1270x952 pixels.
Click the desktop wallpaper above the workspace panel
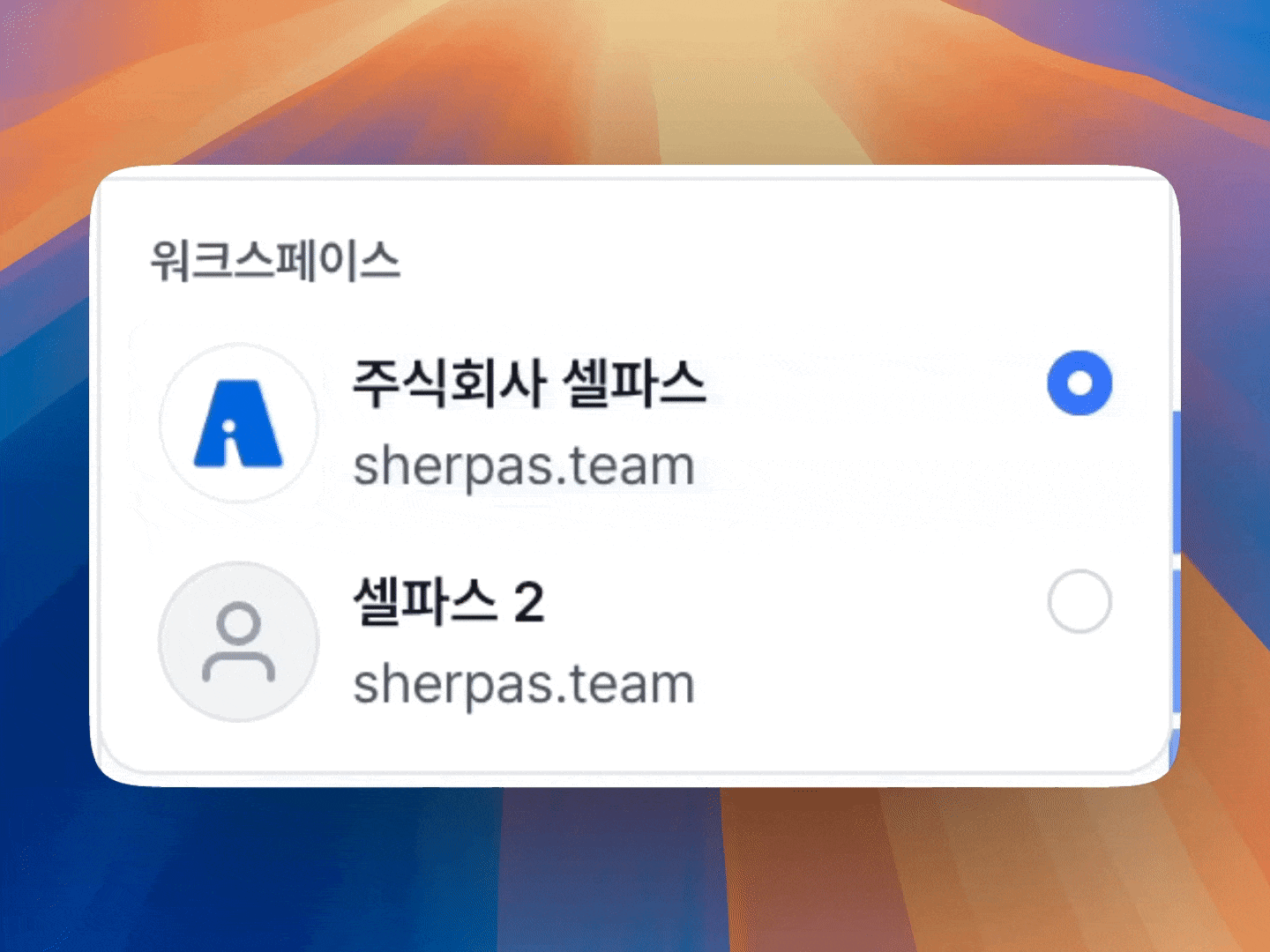(x=635, y=79)
